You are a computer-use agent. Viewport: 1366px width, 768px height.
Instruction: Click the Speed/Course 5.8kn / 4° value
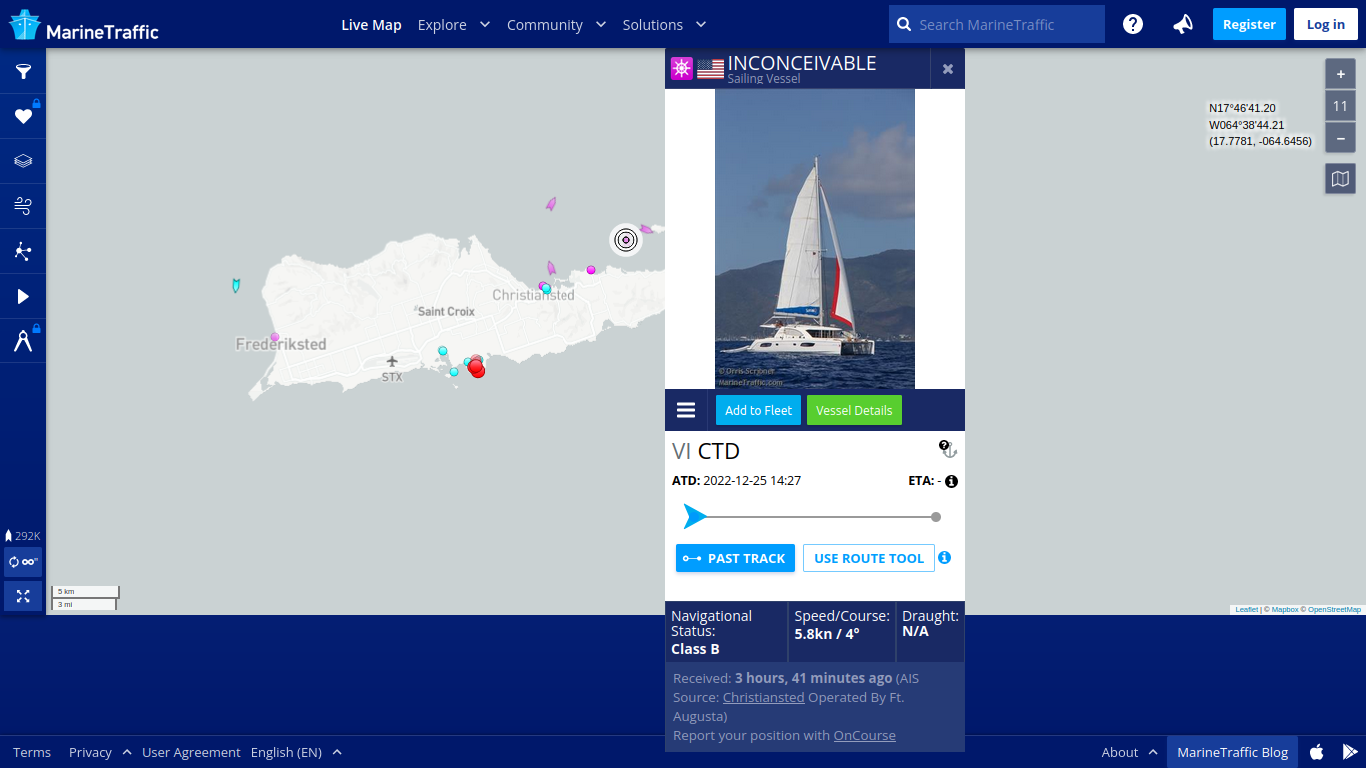pyautogui.click(x=827, y=634)
